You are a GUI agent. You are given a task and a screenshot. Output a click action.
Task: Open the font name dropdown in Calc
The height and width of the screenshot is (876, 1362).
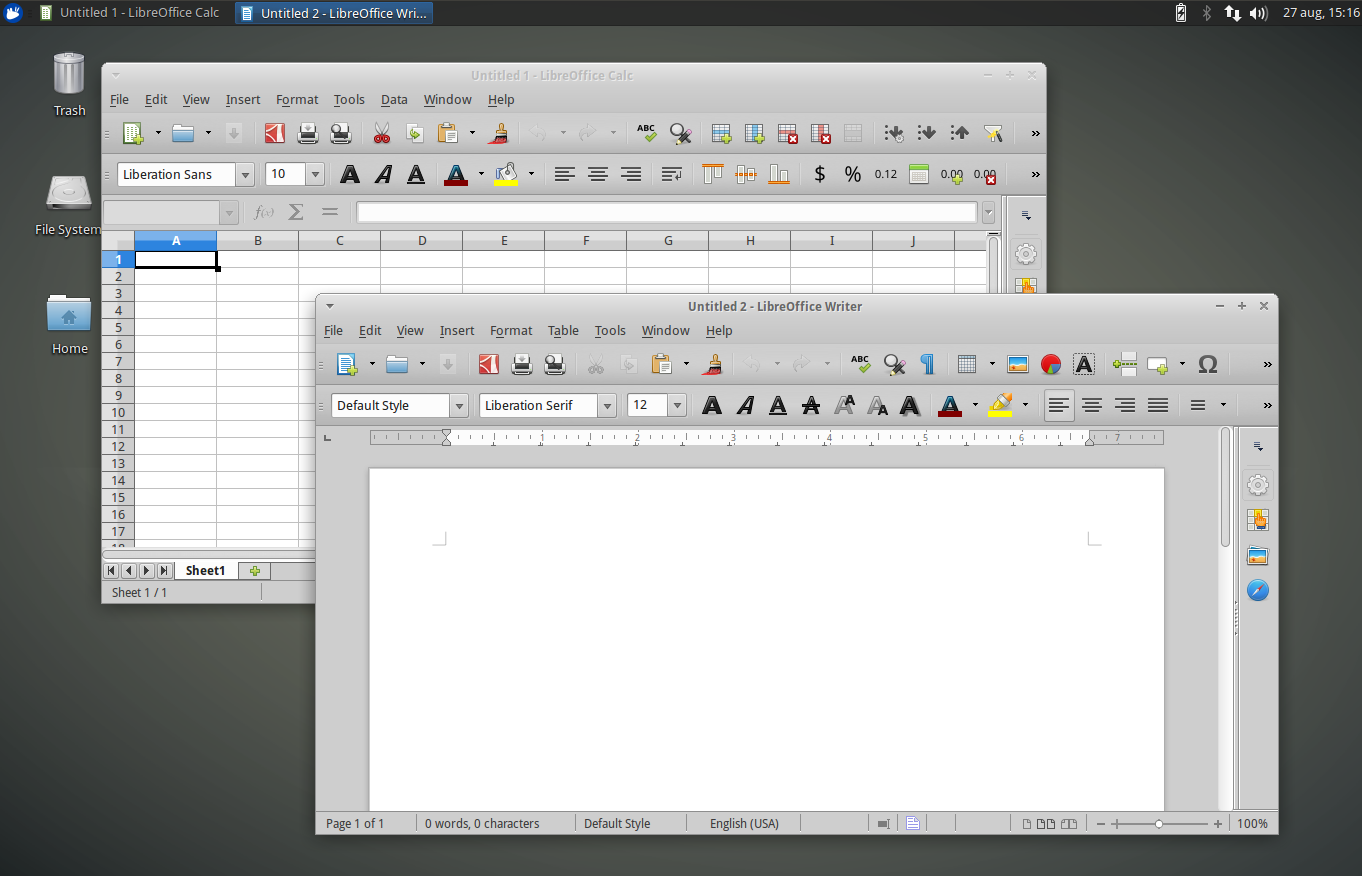245,174
